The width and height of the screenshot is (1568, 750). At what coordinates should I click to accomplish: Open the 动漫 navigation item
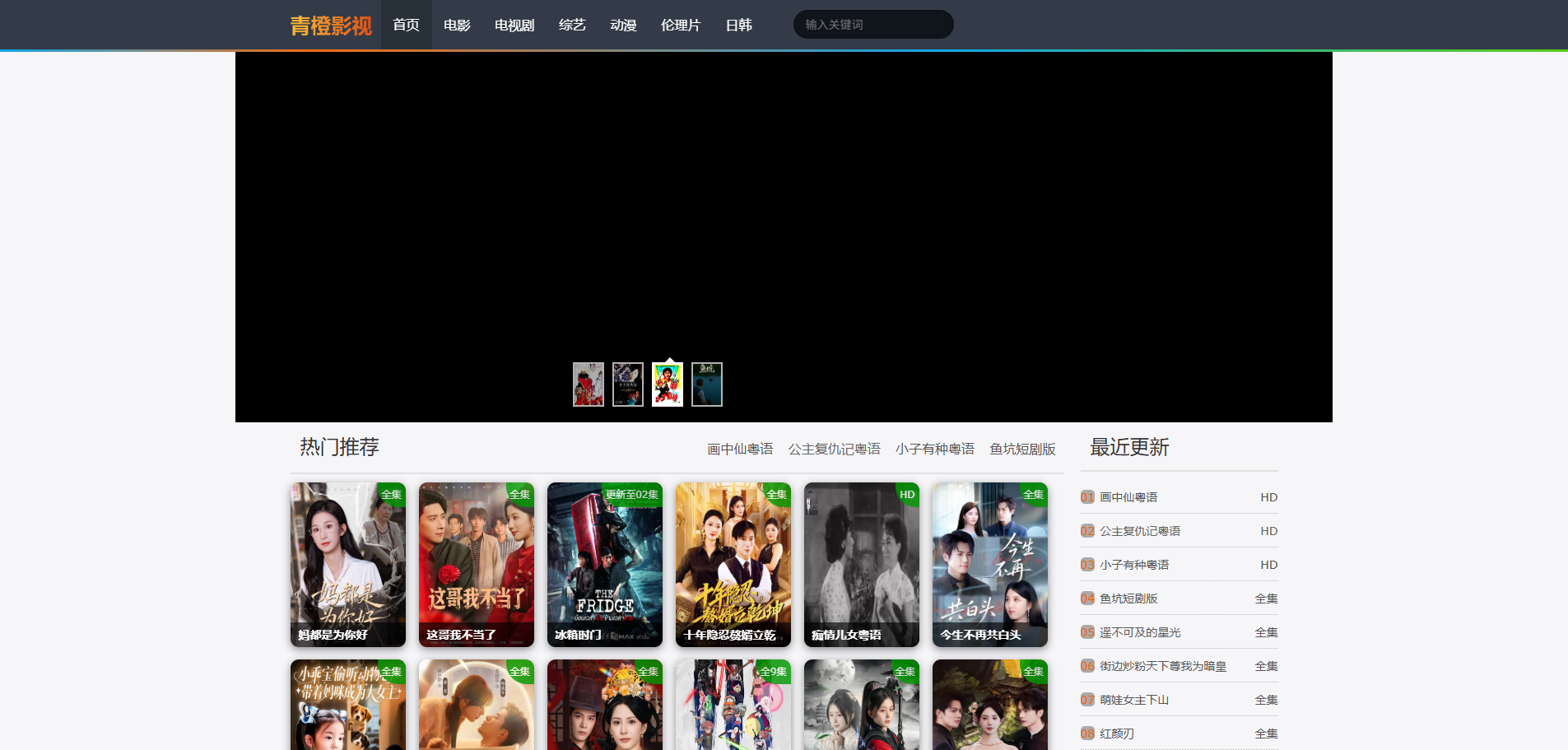pyautogui.click(x=623, y=26)
